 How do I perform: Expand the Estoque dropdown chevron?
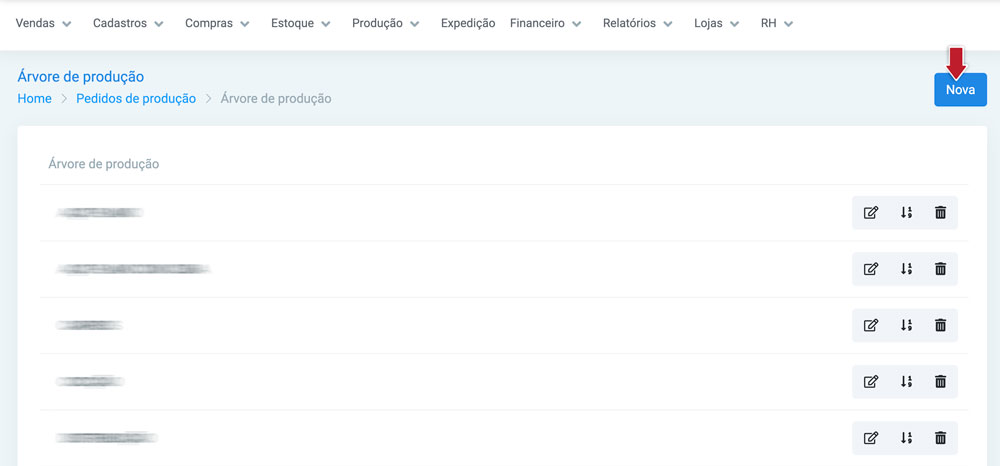[326, 24]
